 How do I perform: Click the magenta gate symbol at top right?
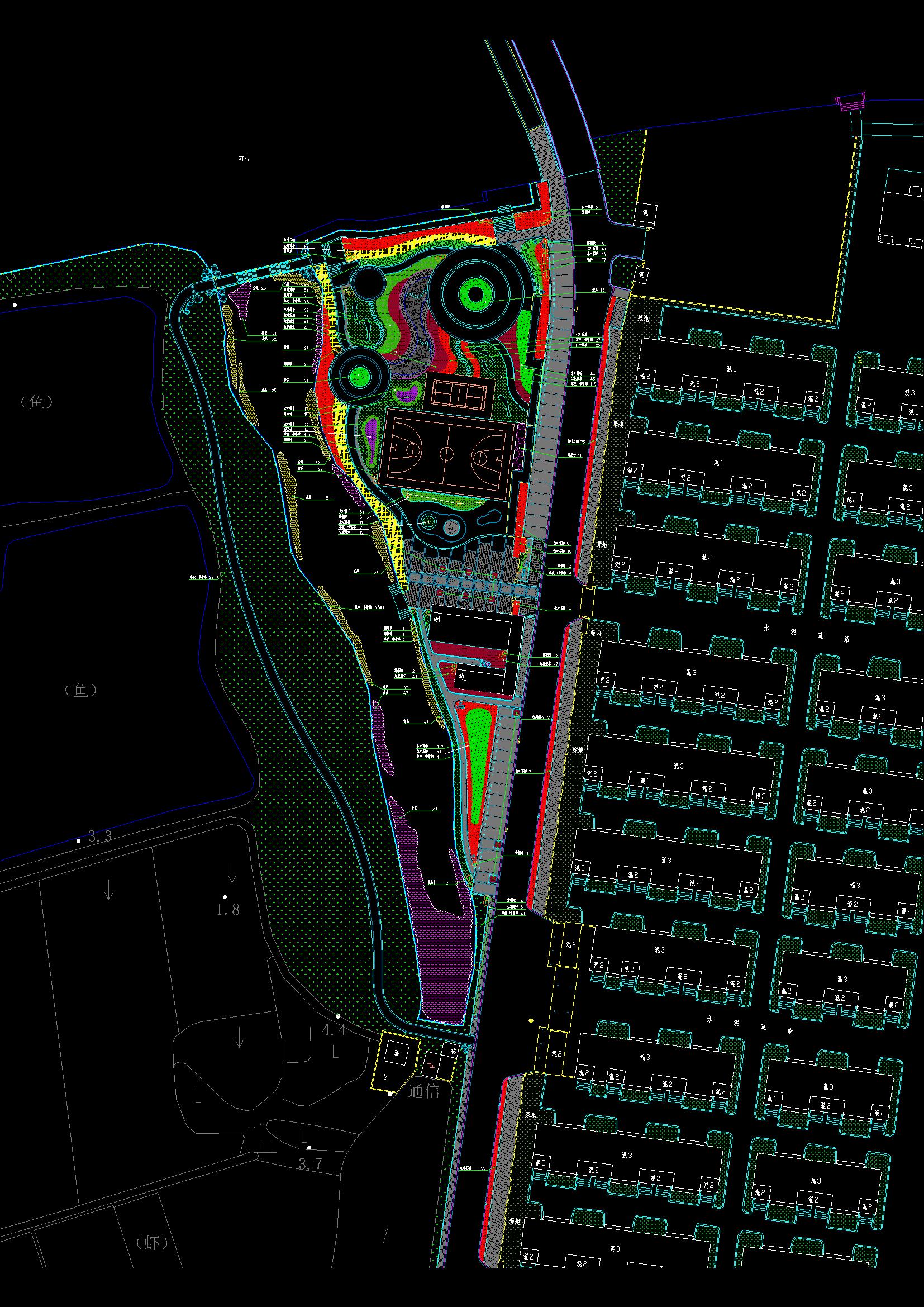tap(850, 101)
